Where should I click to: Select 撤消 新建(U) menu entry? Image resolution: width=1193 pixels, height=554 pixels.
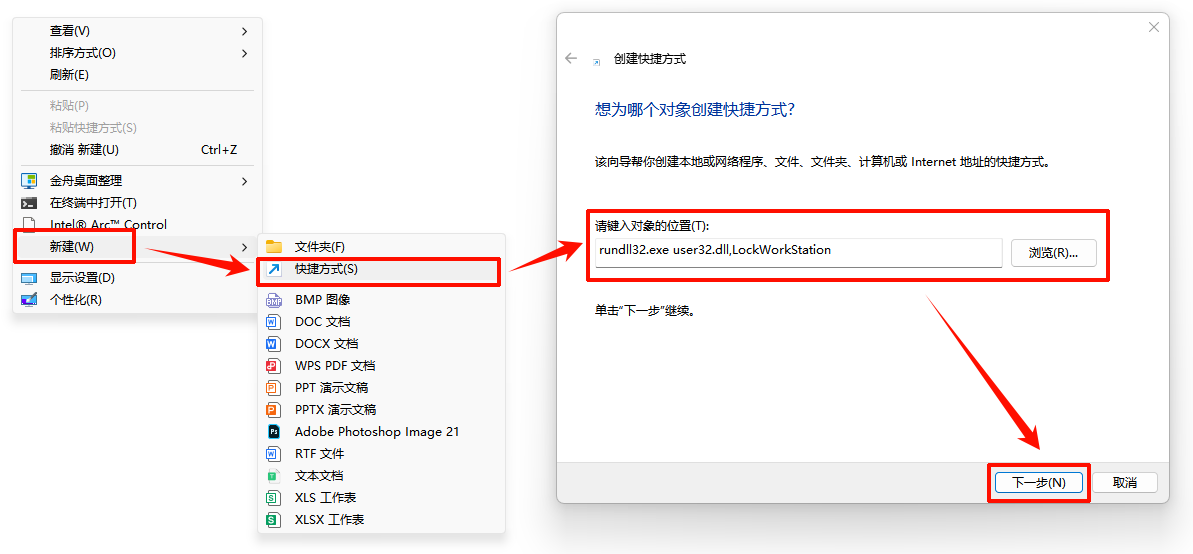pos(138,150)
